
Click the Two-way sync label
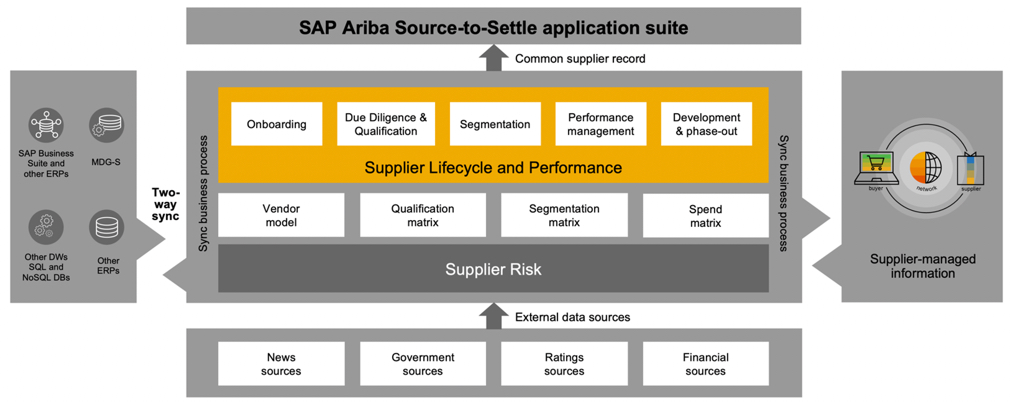click(166, 204)
